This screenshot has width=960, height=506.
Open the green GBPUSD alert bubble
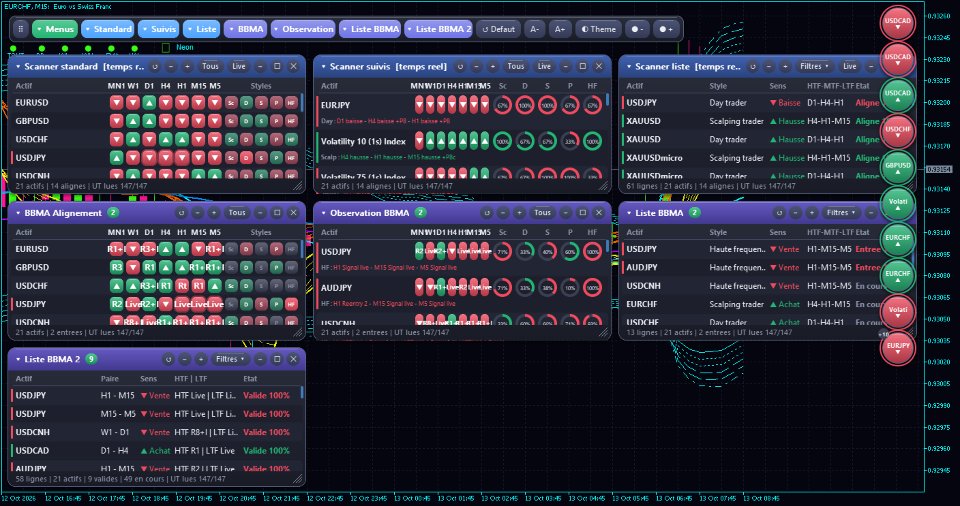coord(898,165)
